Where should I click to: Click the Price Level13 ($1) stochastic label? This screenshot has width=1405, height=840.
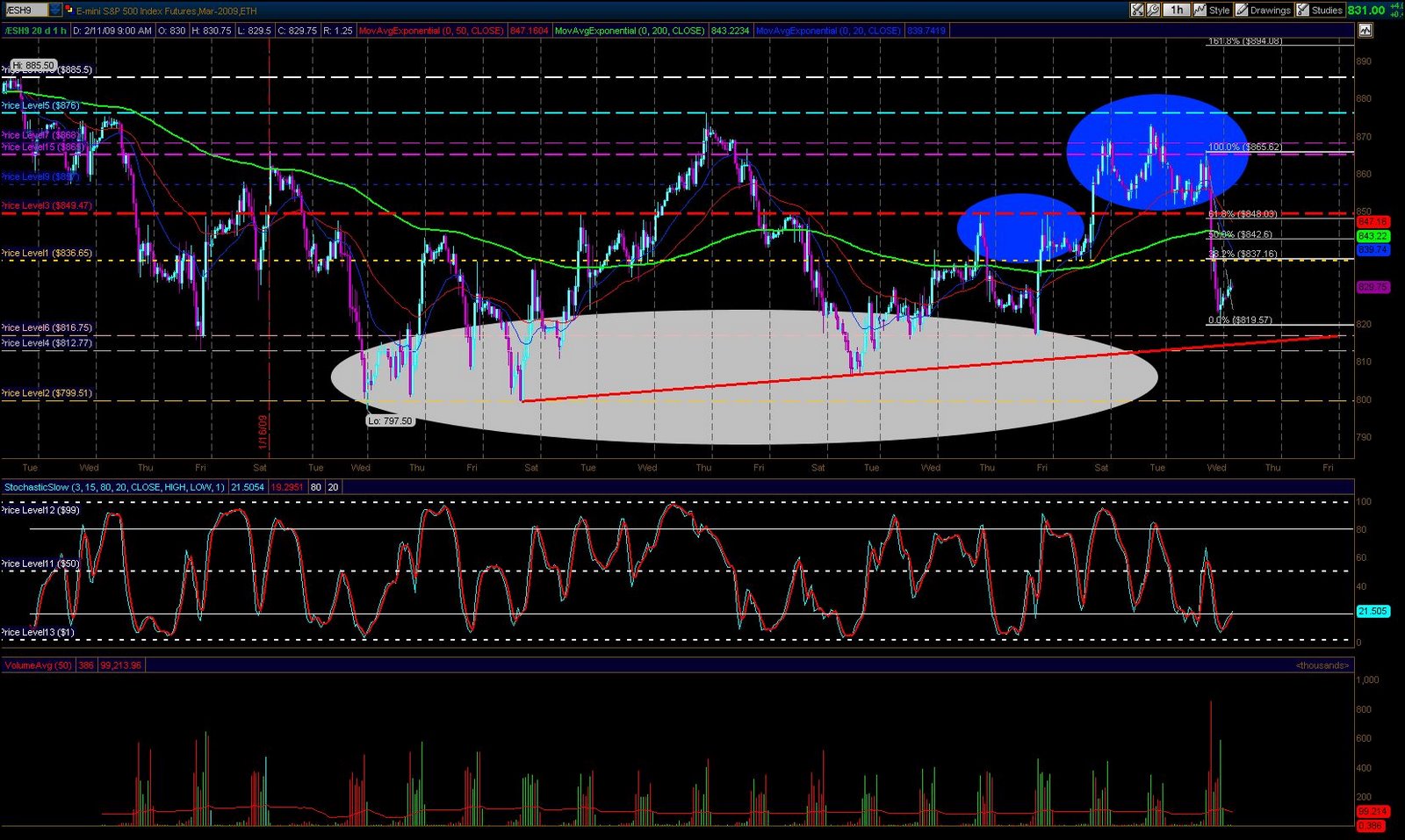[x=38, y=632]
